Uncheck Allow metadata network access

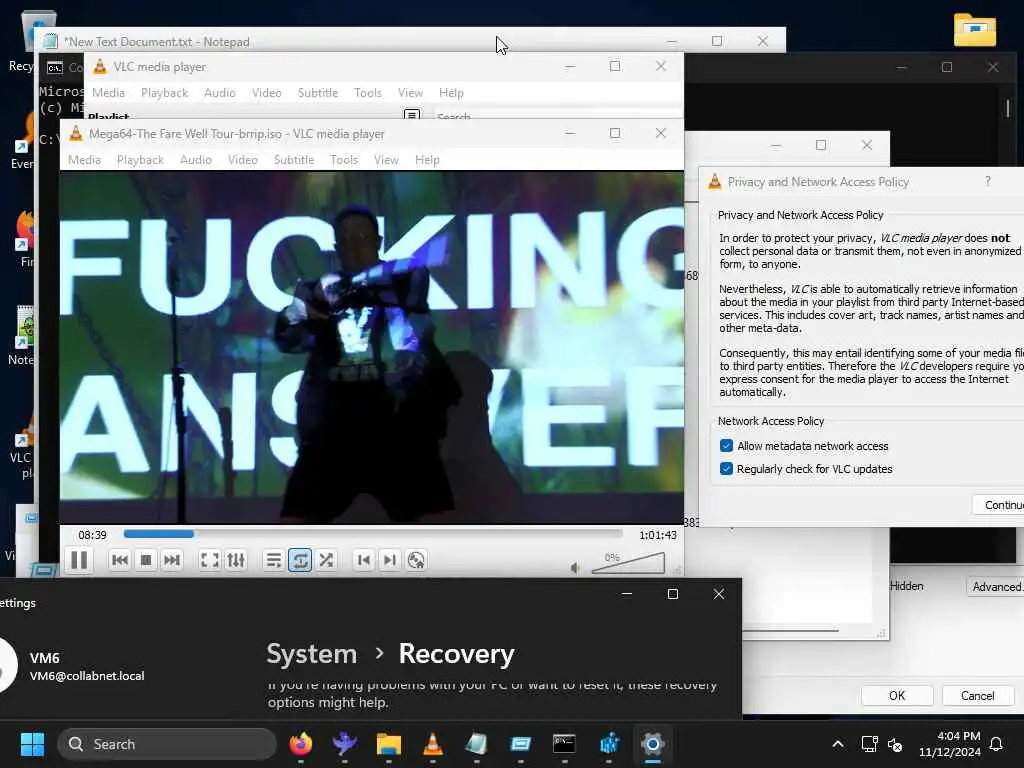coord(726,445)
